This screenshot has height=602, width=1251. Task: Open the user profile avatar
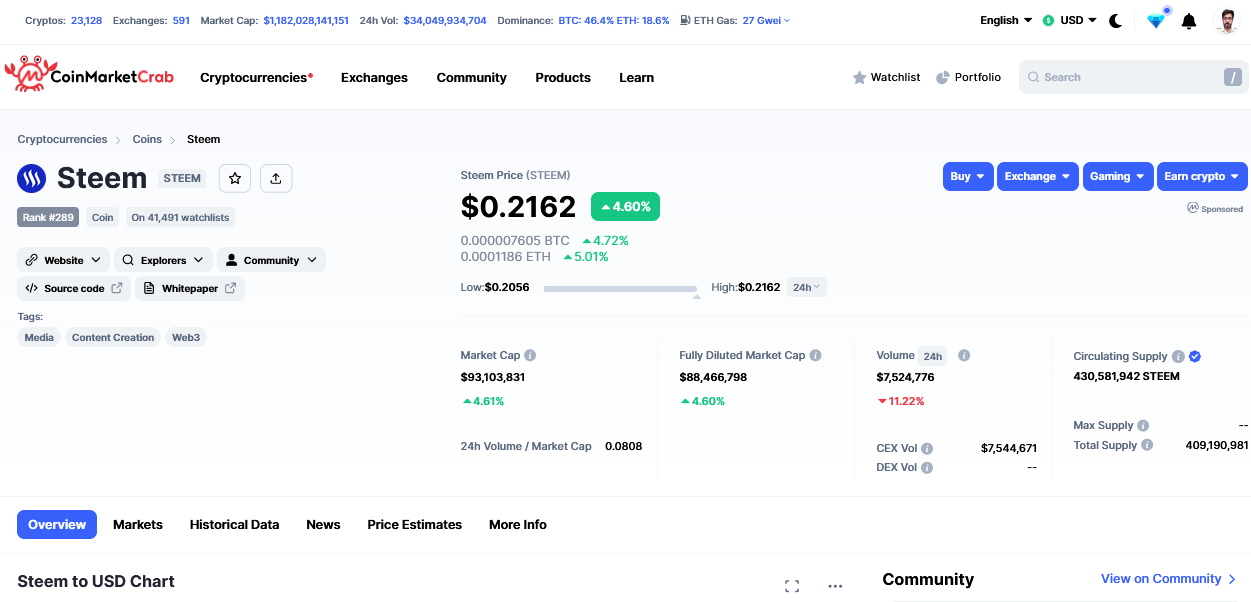coord(1226,21)
